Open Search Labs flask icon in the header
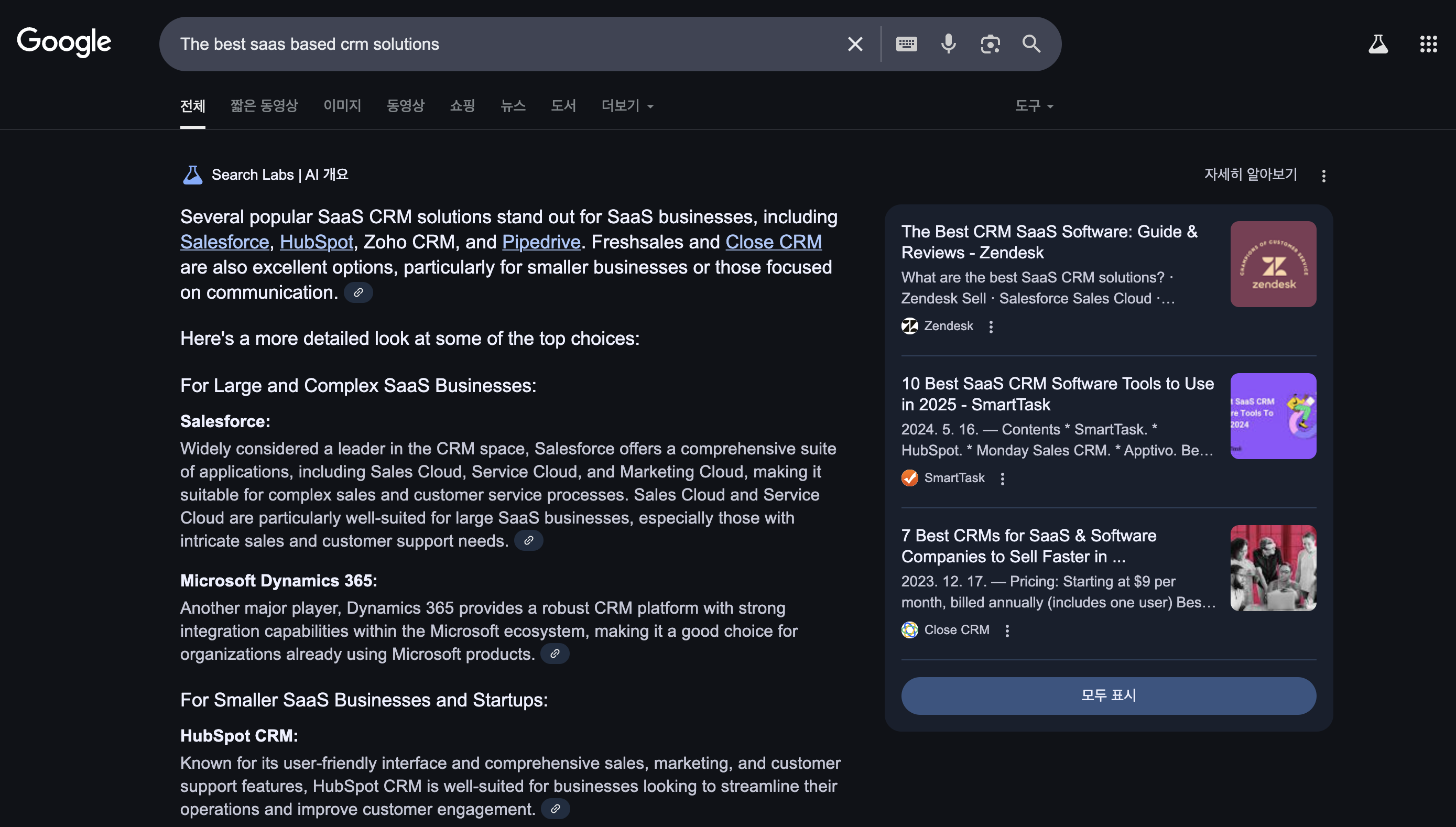Screen dimensions: 1456x827 (x=1377, y=43)
